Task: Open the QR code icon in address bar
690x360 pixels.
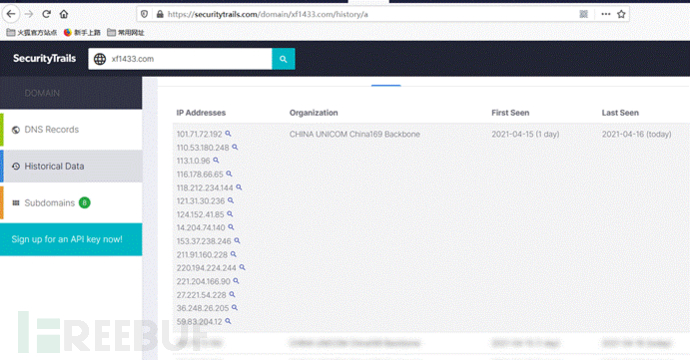Action: pyautogui.click(x=584, y=14)
